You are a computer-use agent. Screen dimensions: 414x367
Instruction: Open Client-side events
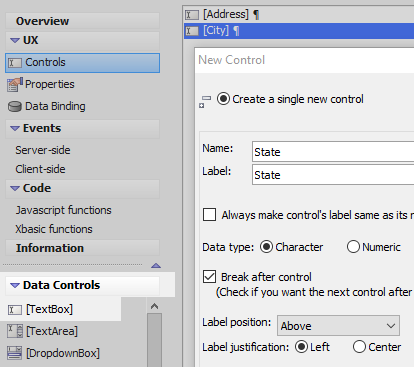40,169
